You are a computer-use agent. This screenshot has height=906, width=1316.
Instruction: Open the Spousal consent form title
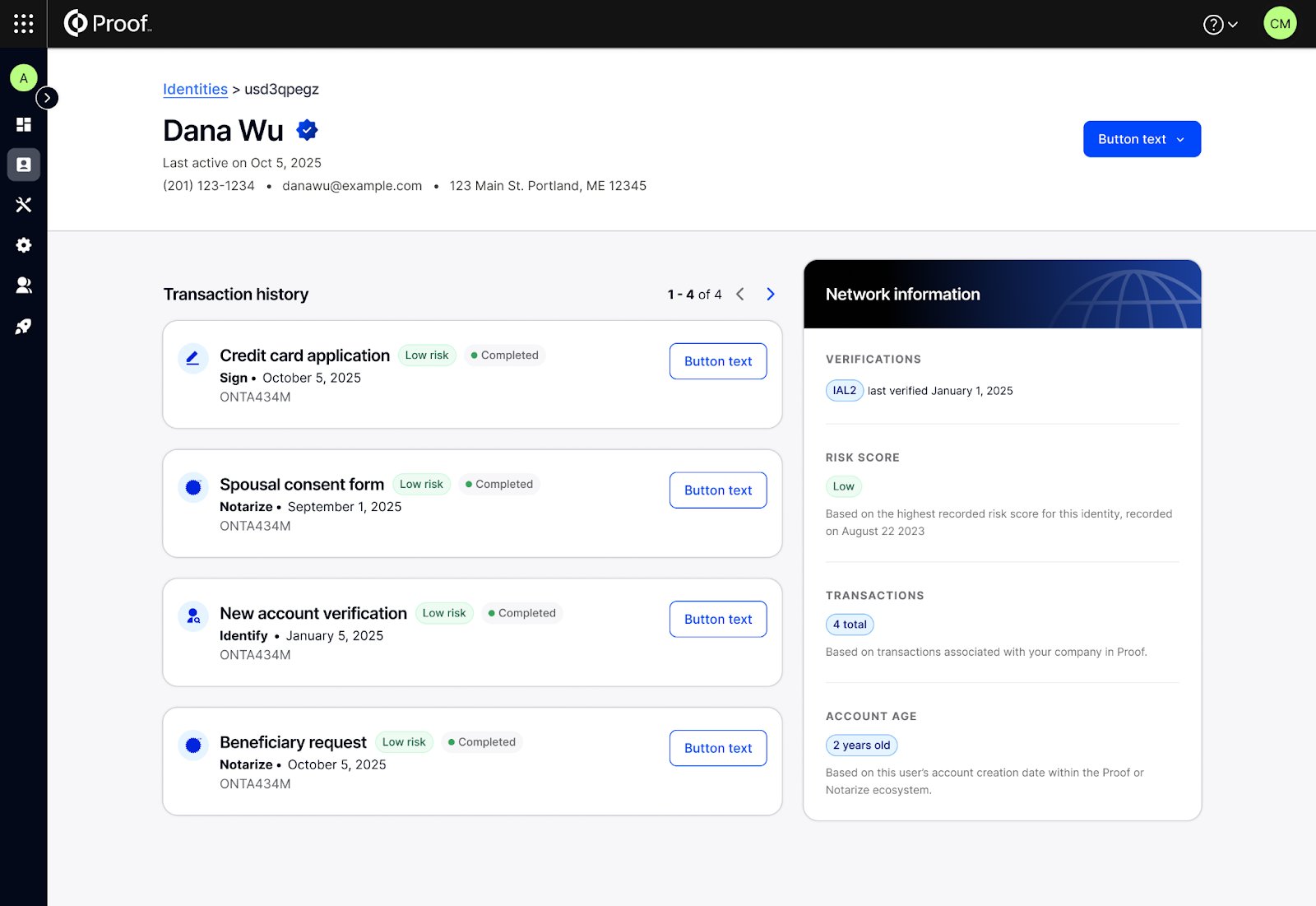tap(302, 485)
